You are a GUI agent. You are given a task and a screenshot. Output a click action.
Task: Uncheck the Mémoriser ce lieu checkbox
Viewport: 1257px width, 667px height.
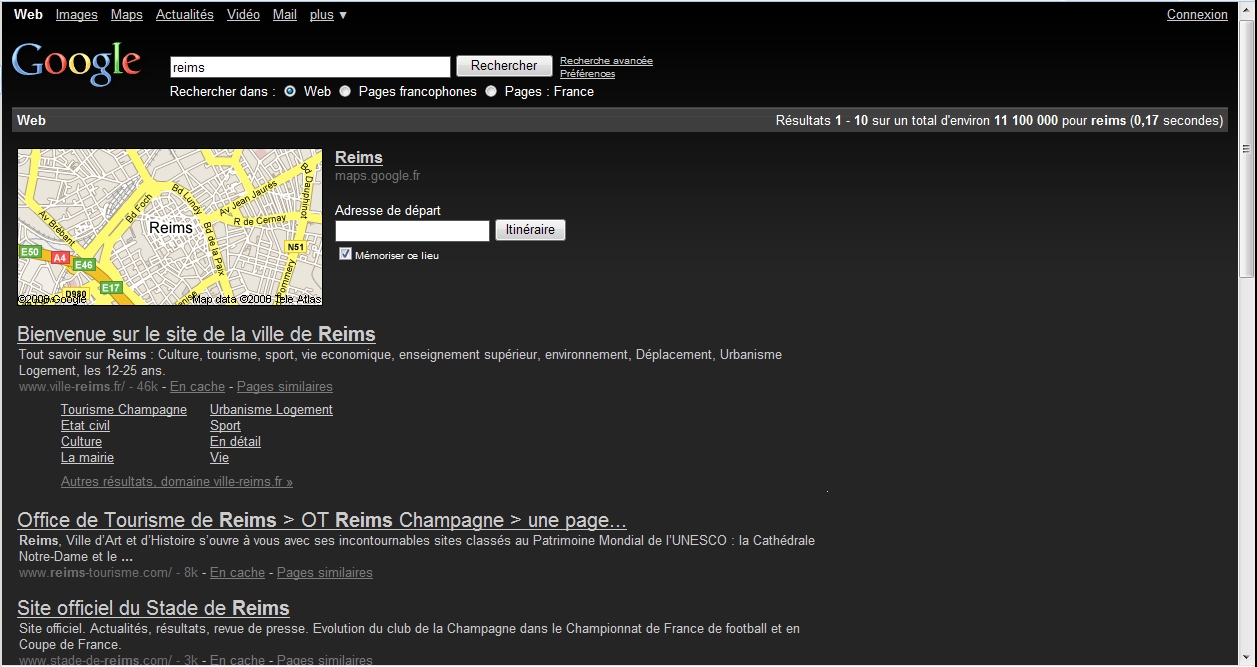tap(345, 254)
